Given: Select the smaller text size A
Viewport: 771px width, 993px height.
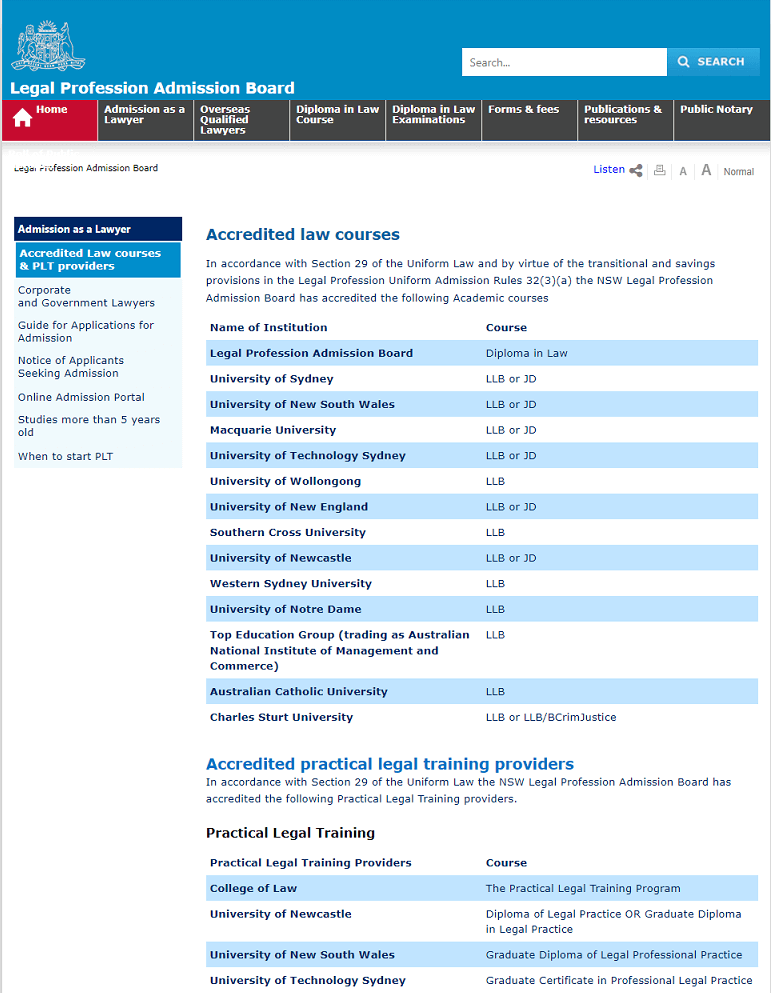Looking at the screenshot, I should pos(683,171).
